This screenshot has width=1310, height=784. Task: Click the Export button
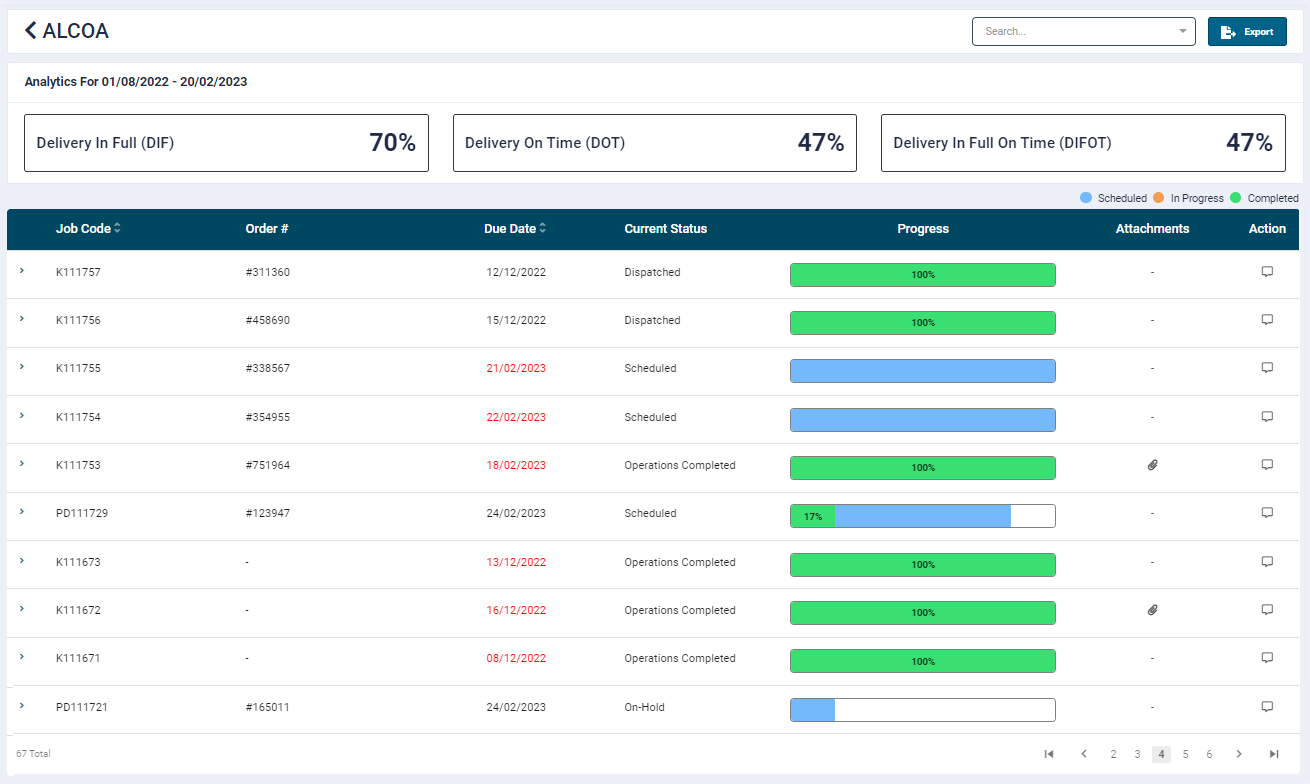pos(1247,32)
